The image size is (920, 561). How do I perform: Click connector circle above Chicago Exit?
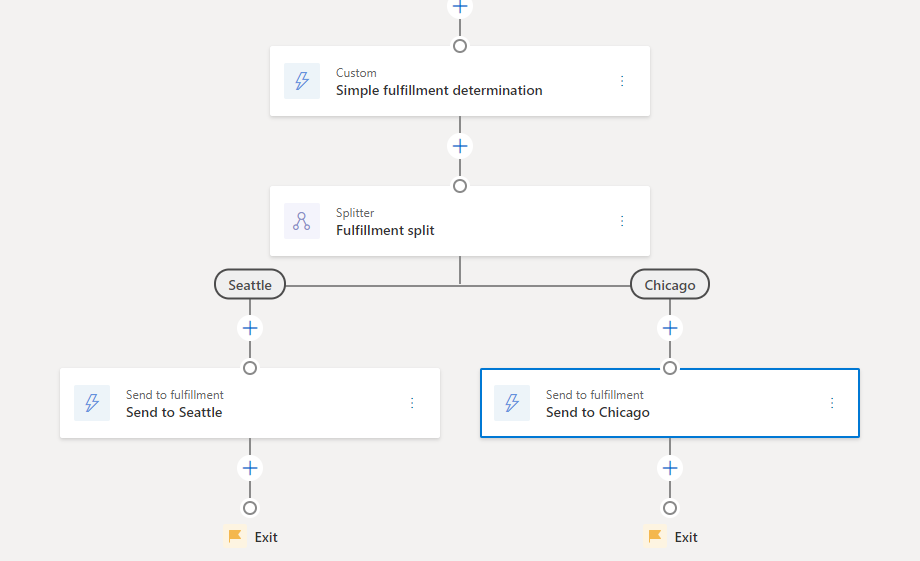pyautogui.click(x=670, y=508)
